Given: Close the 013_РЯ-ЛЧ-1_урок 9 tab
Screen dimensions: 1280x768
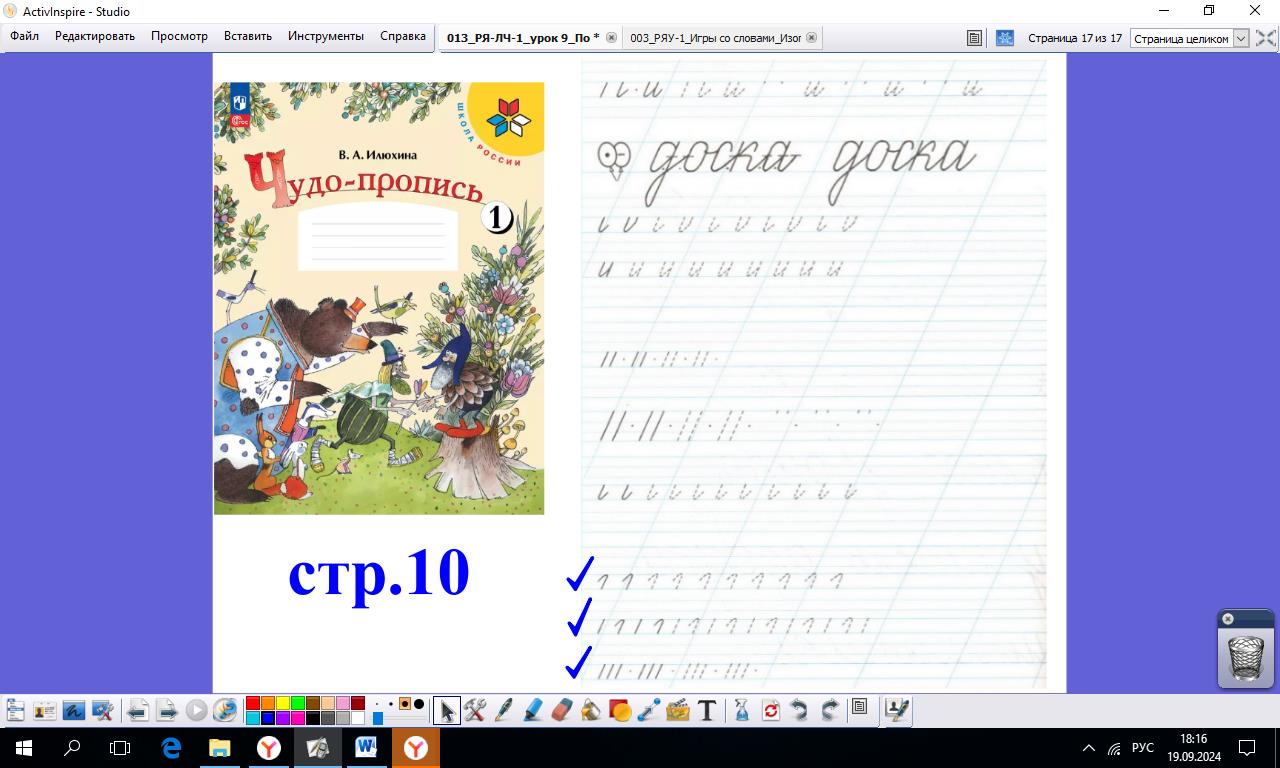Looking at the screenshot, I should coord(612,38).
